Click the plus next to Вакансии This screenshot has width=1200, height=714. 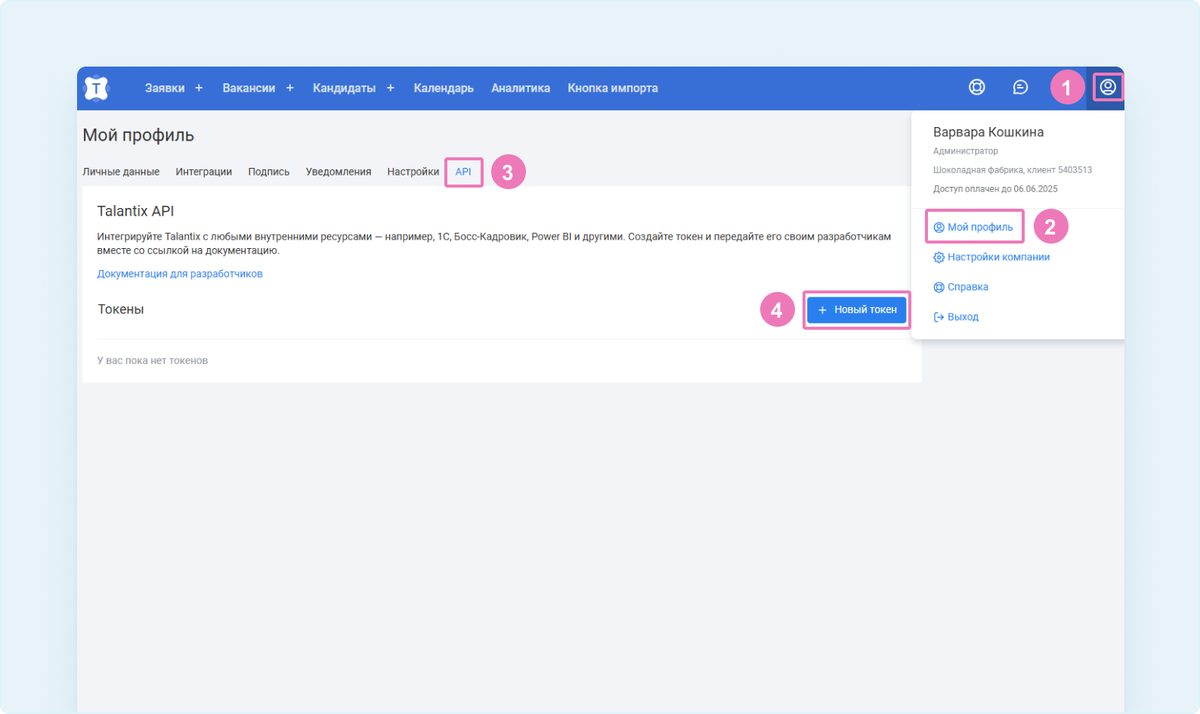290,88
